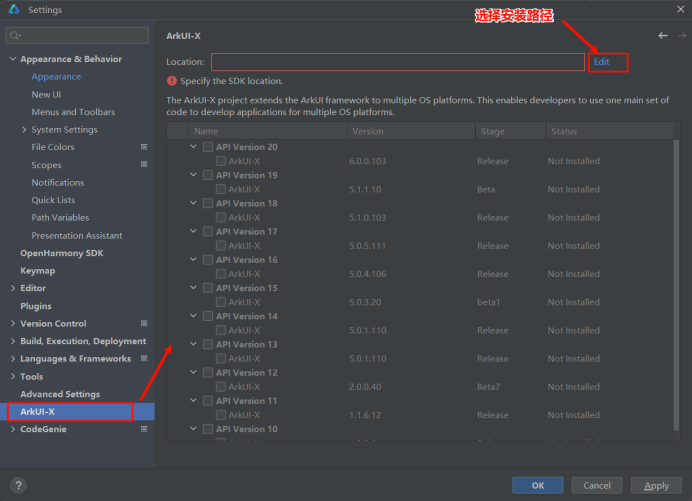Open Advanced Settings page
Image resolution: width=692 pixels, height=501 pixels.
[x=60, y=394]
